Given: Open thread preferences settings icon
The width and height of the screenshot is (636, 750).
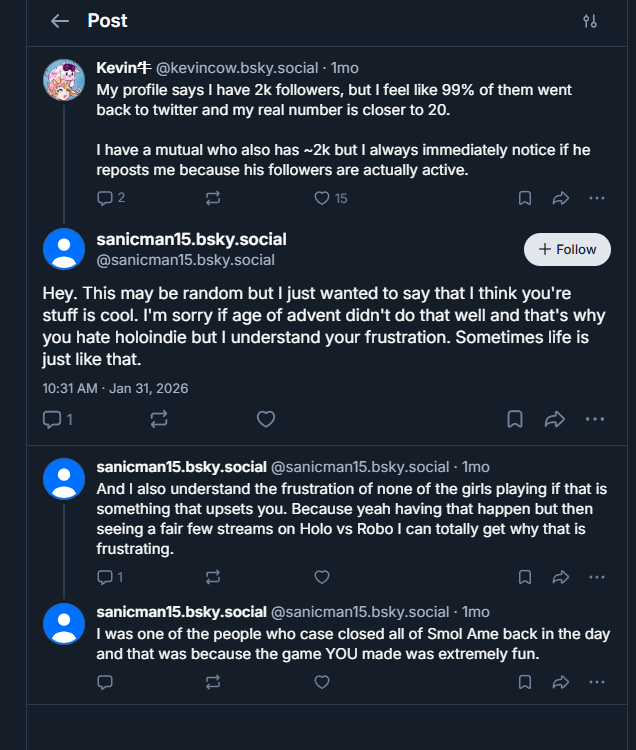Looking at the screenshot, I should tap(589, 21).
